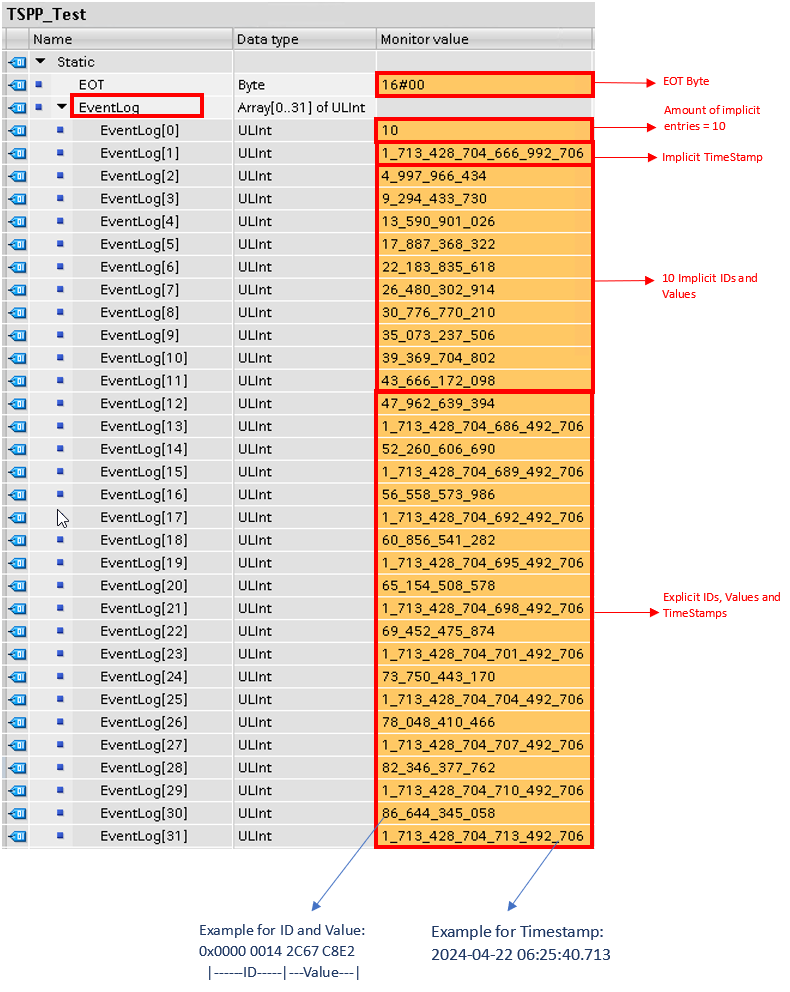Click the TSPP_Test block title
This screenshot has width=790, height=992.
coord(46,14)
